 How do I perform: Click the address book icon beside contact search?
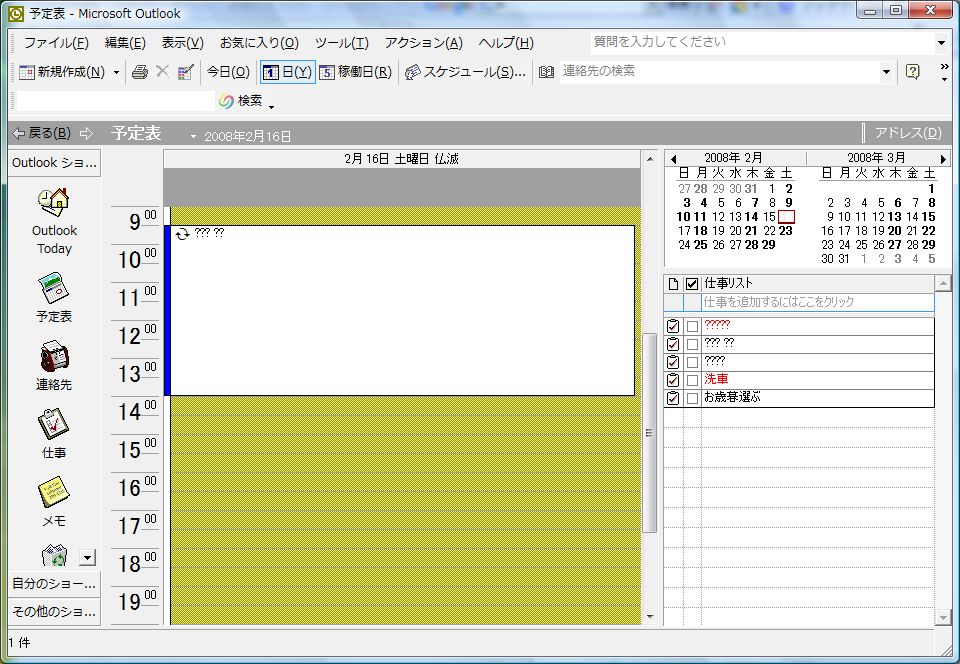pyautogui.click(x=546, y=72)
